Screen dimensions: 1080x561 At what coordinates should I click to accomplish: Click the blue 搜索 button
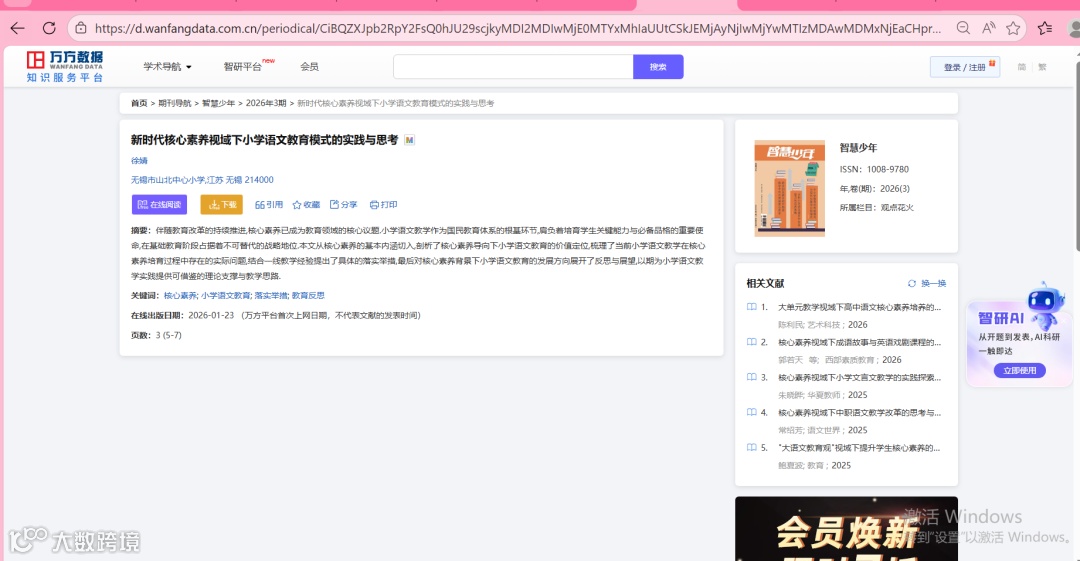coord(658,67)
